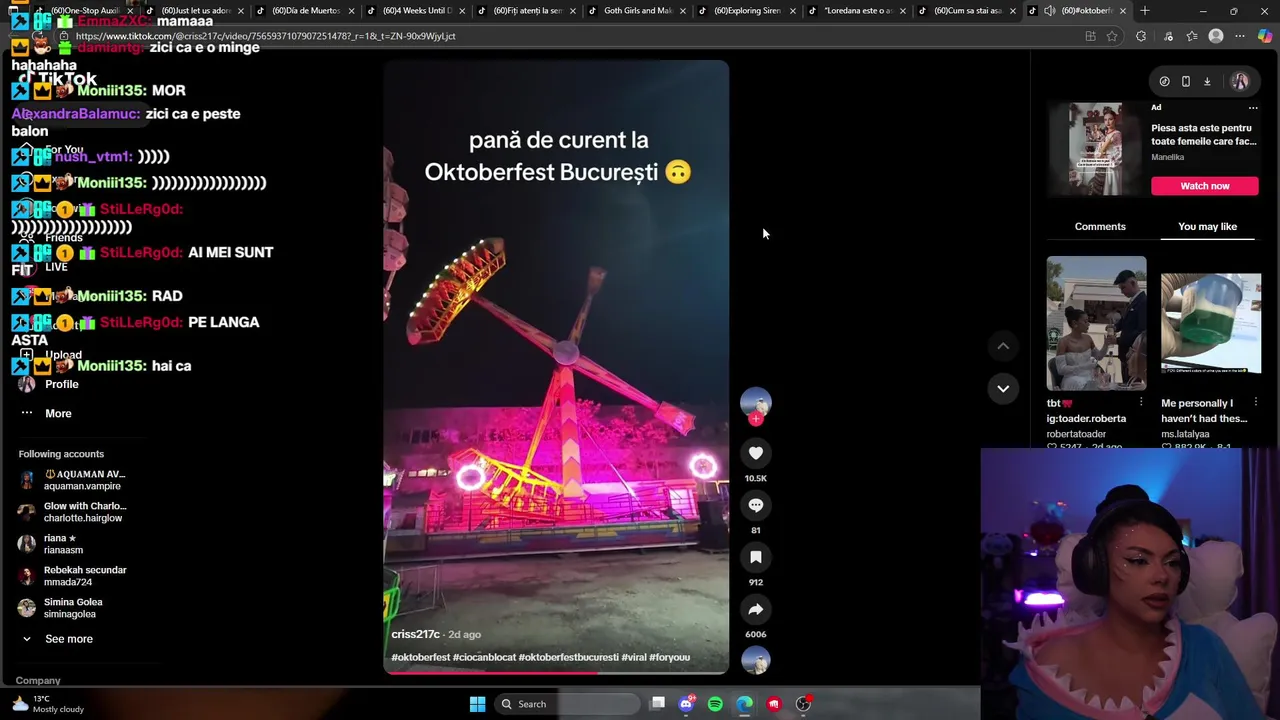The image size is (1280, 720).
Task: Go to the previous video with up chevron
Action: pos(1003,346)
